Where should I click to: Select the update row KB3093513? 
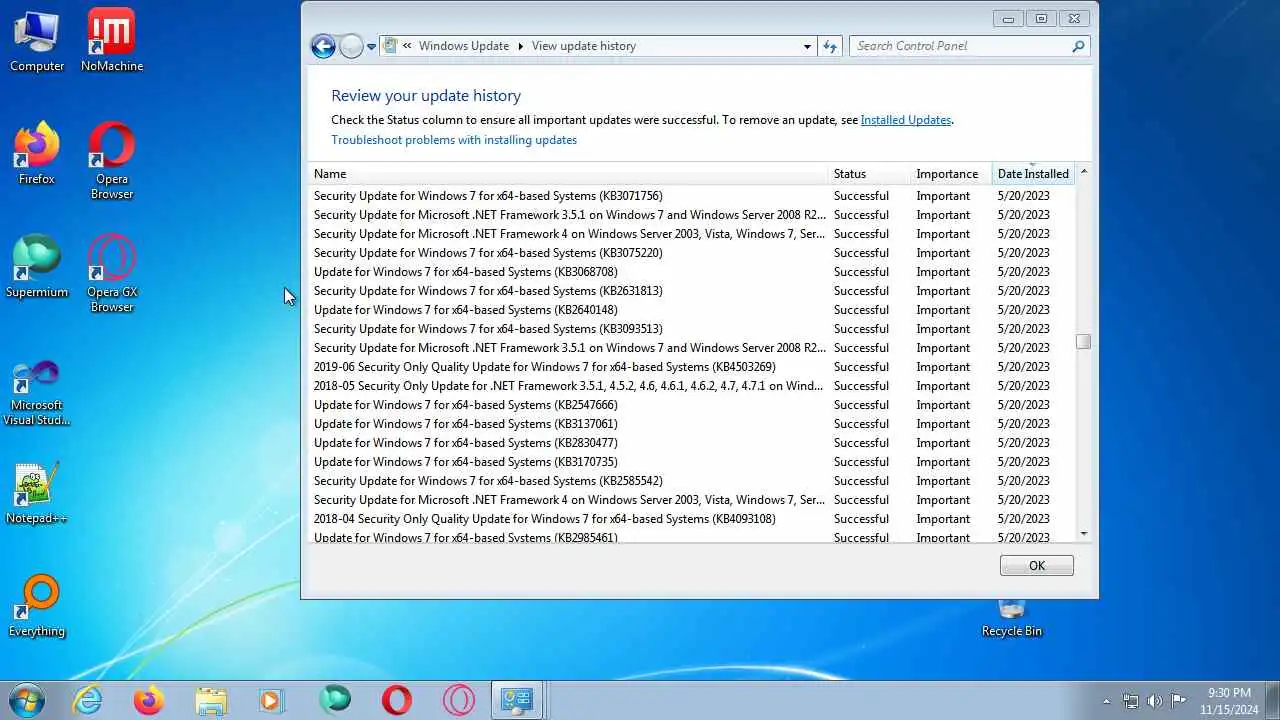tap(691, 329)
